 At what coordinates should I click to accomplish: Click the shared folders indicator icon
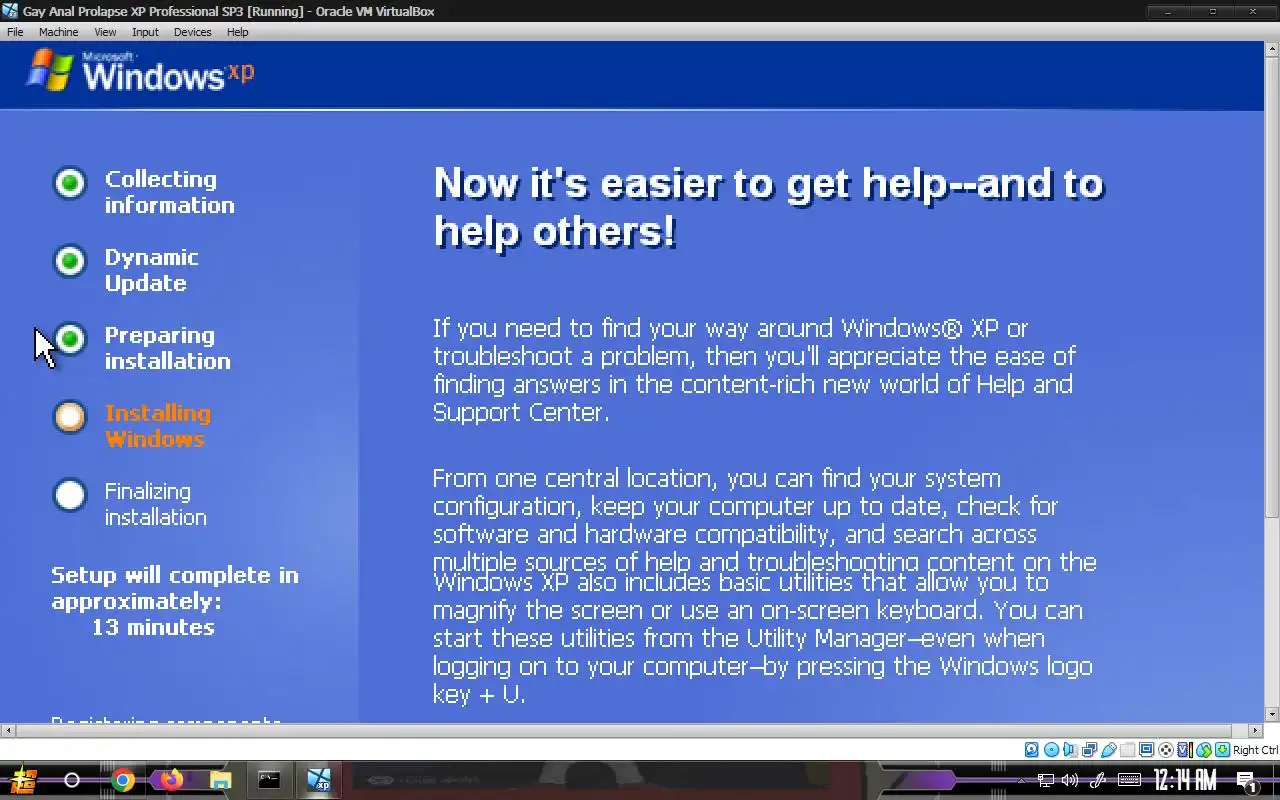(x=1128, y=750)
